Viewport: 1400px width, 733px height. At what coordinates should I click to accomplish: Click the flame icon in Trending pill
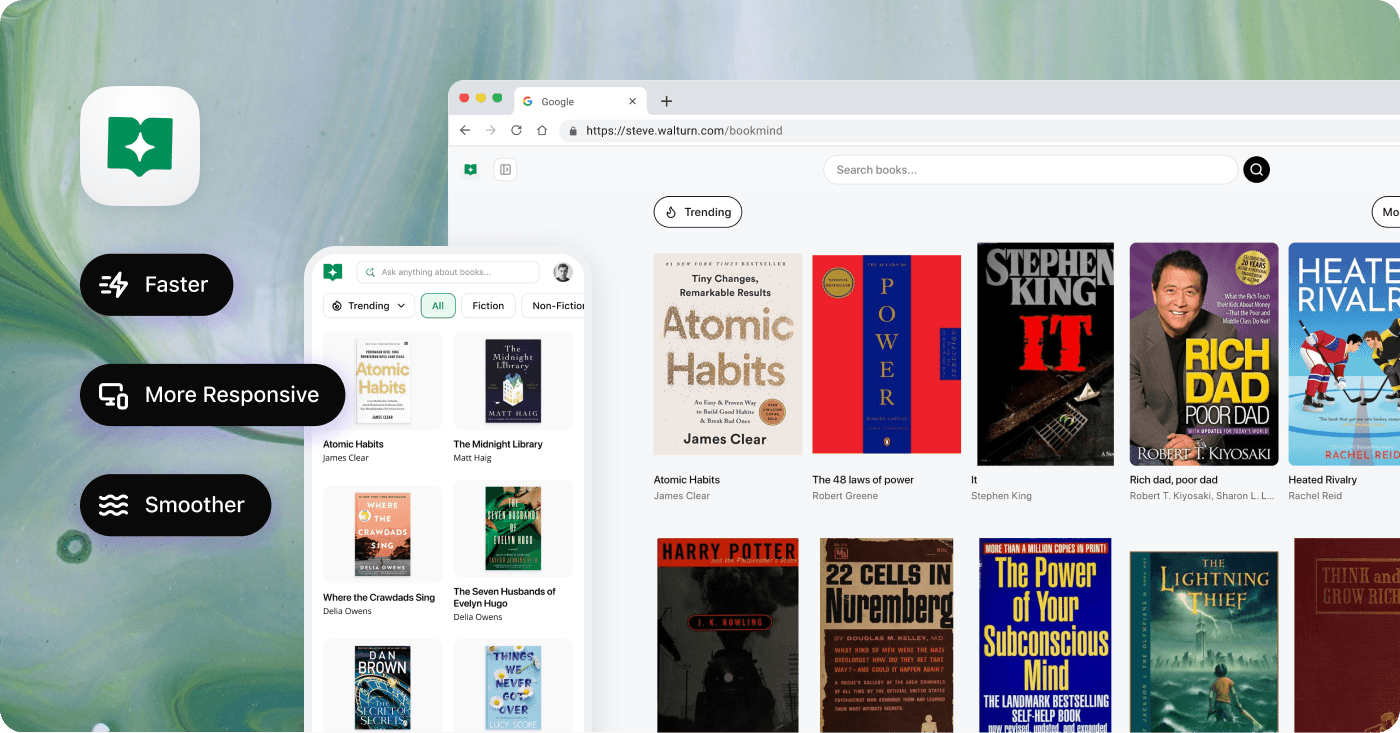672,212
